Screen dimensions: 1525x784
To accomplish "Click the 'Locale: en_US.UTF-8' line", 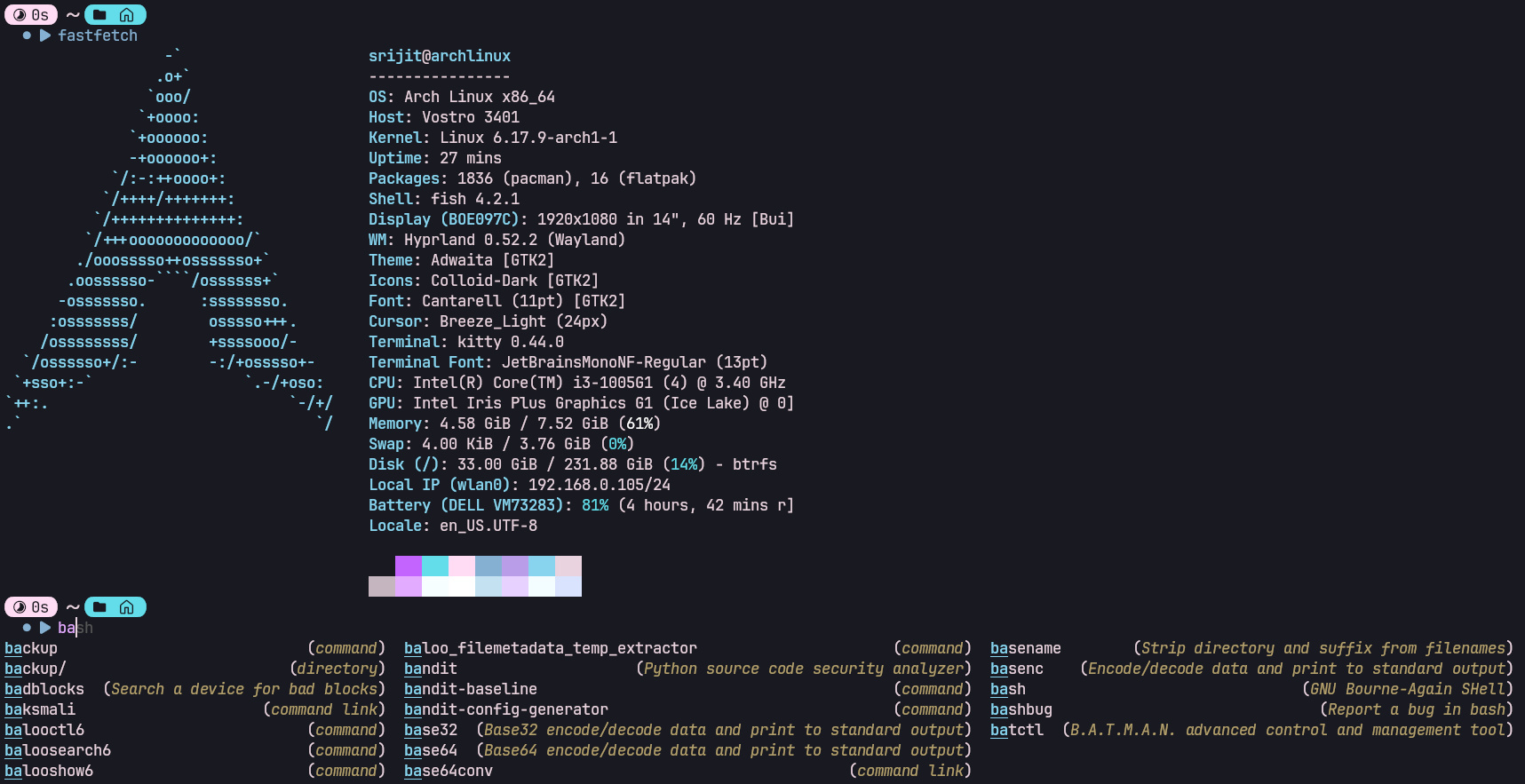I will point(453,526).
